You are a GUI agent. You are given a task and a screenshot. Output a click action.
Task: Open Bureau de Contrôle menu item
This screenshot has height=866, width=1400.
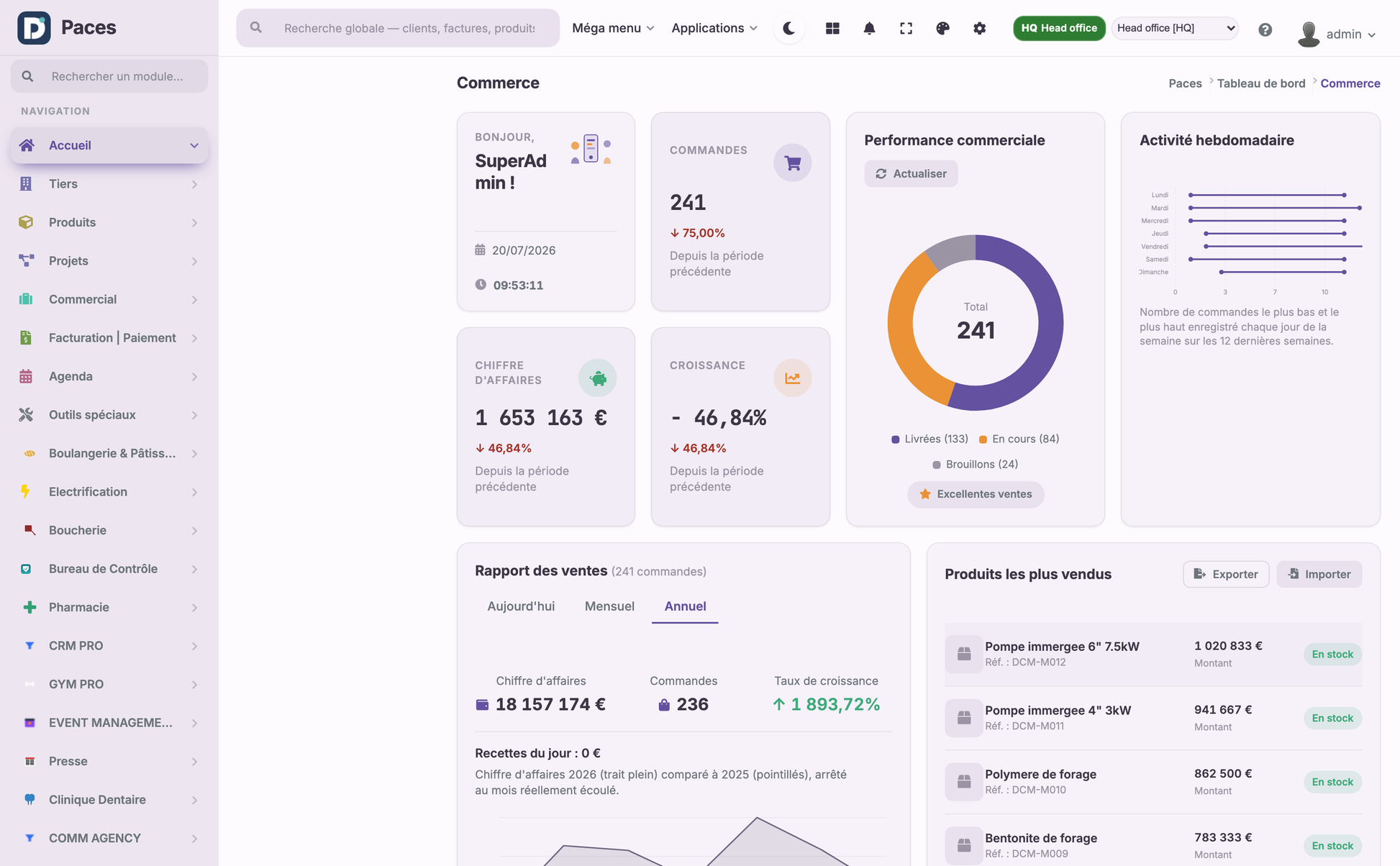(x=109, y=568)
